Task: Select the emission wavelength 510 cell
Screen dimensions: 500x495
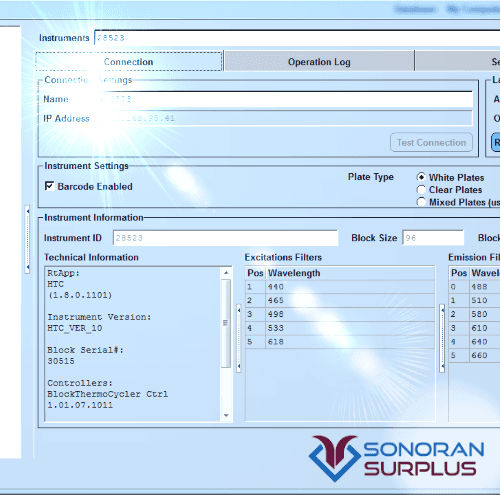Action: (485, 300)
